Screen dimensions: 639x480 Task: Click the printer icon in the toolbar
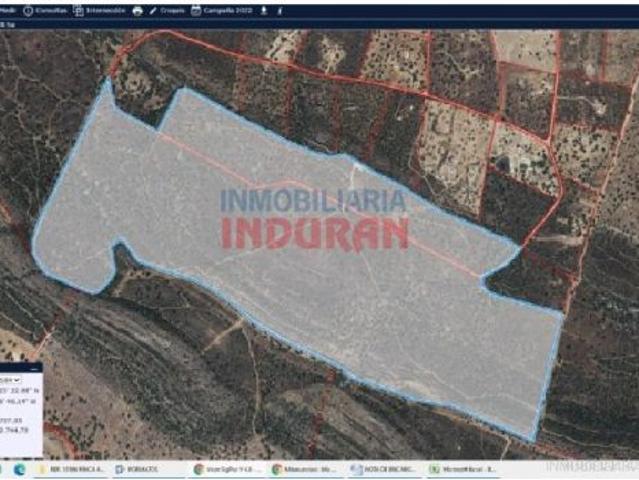137,11
